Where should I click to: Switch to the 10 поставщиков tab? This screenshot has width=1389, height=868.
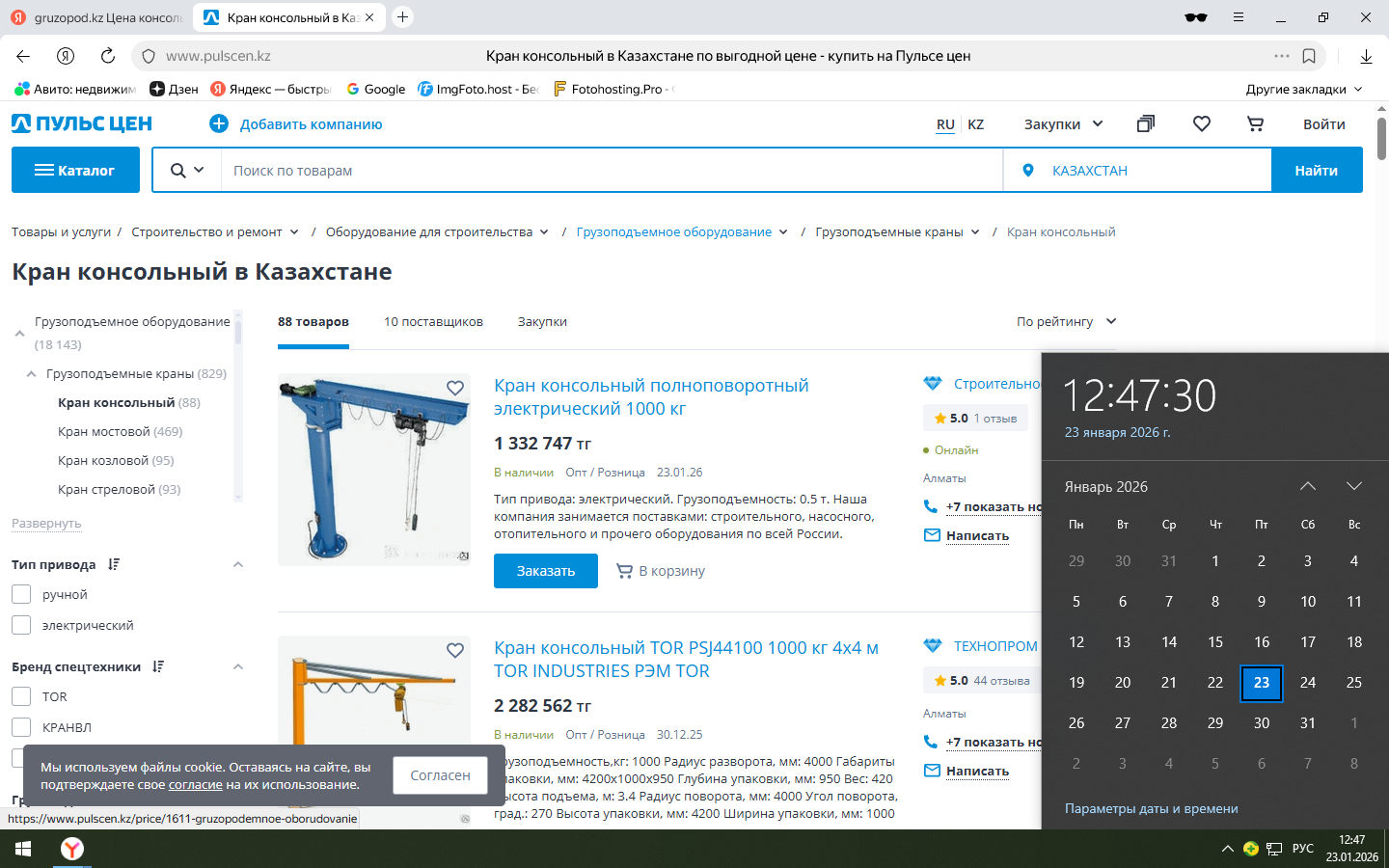[433, 321]
